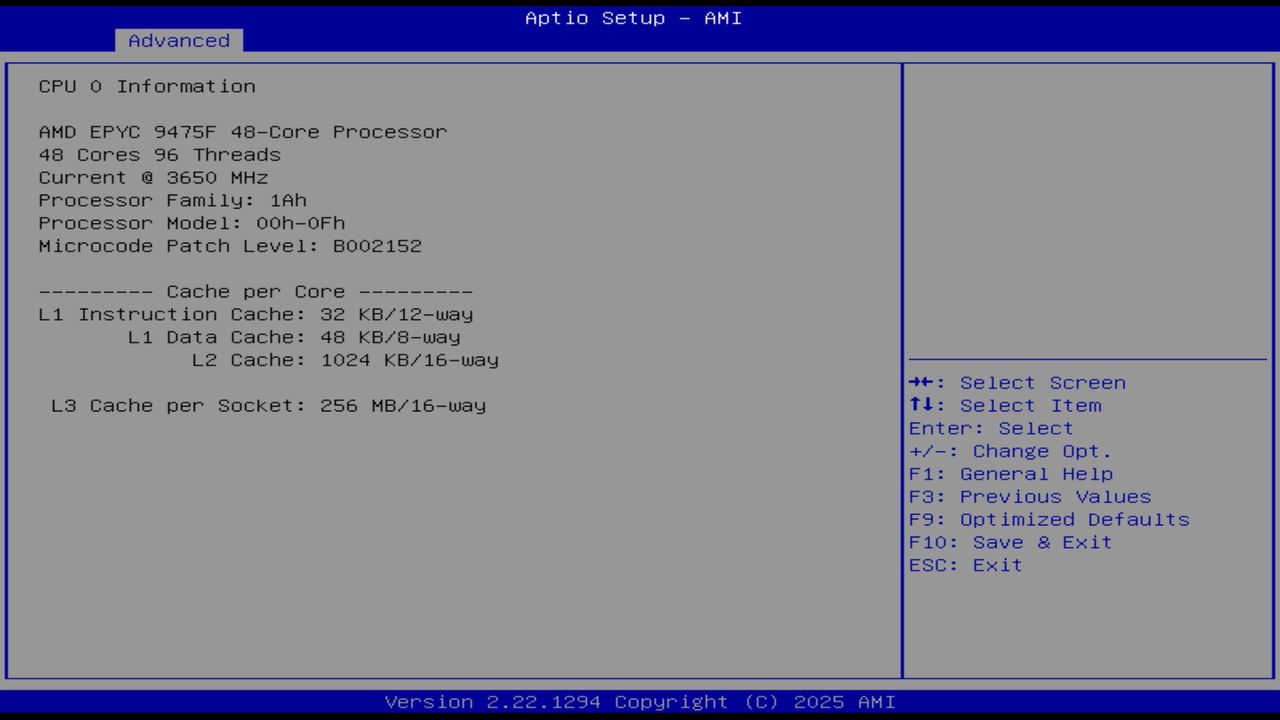
Task: Click the F1 General Help option
Action: click(1010, 473)
